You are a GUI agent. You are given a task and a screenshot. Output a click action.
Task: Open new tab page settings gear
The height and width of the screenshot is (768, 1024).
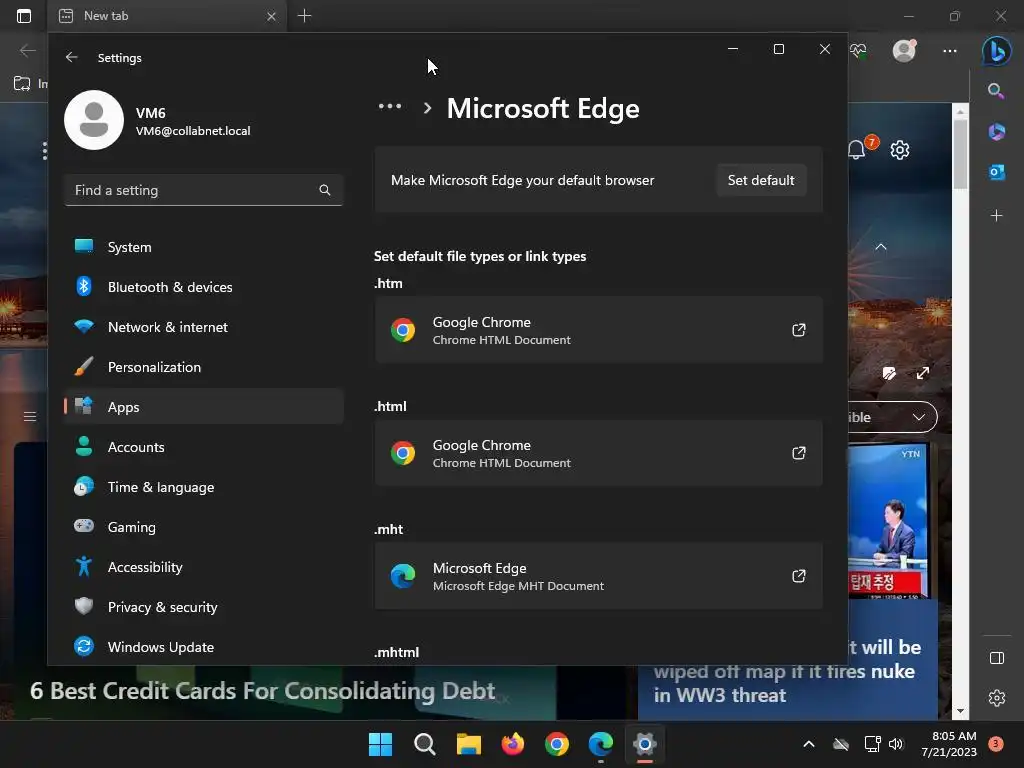click(900, 150)
